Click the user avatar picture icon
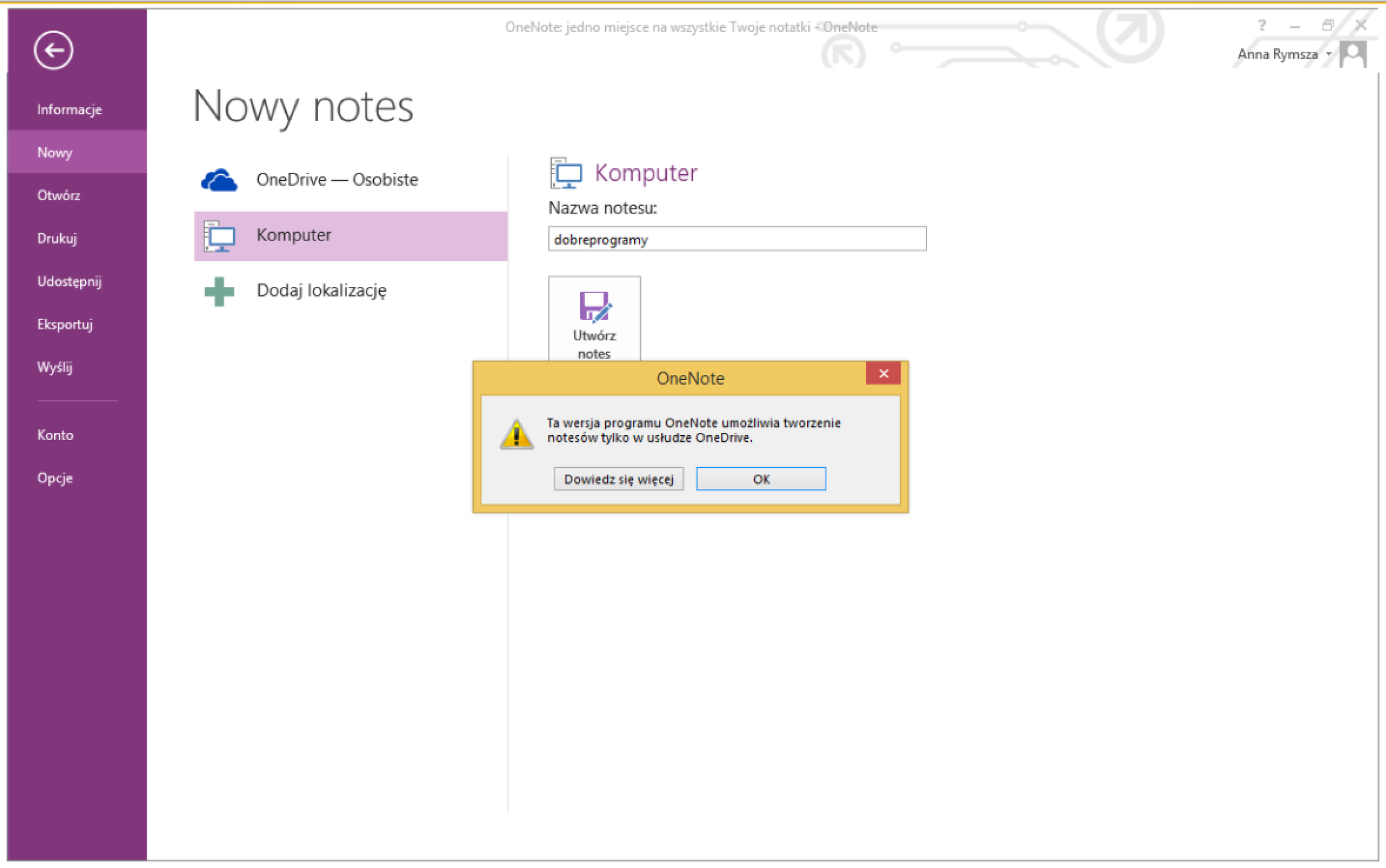This screenshot has height=868, width=1386. coord(1353,54)
